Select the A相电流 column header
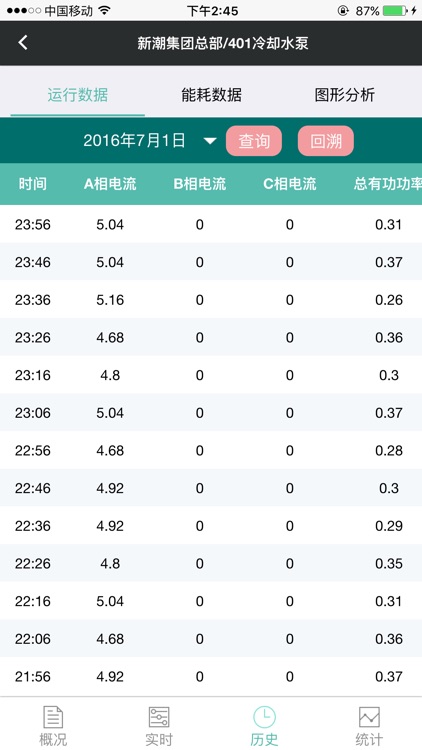Viewport: 422px width, 750px height. point(110,184)
